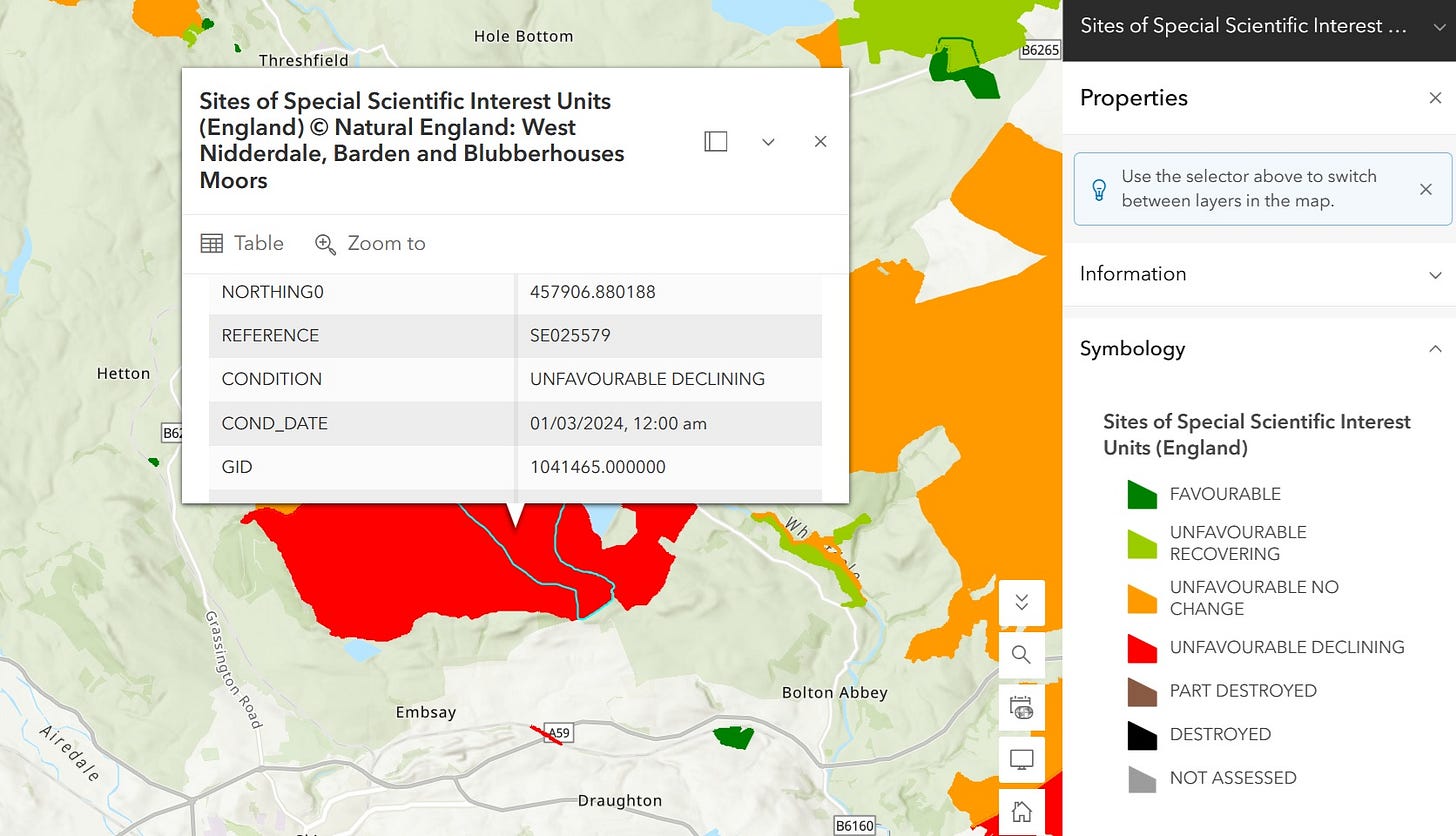The width and height of the screenshot is (1456, 836).
Task: Collapse map tools with the double-chevron button
Action: [x=1021, y=602]
